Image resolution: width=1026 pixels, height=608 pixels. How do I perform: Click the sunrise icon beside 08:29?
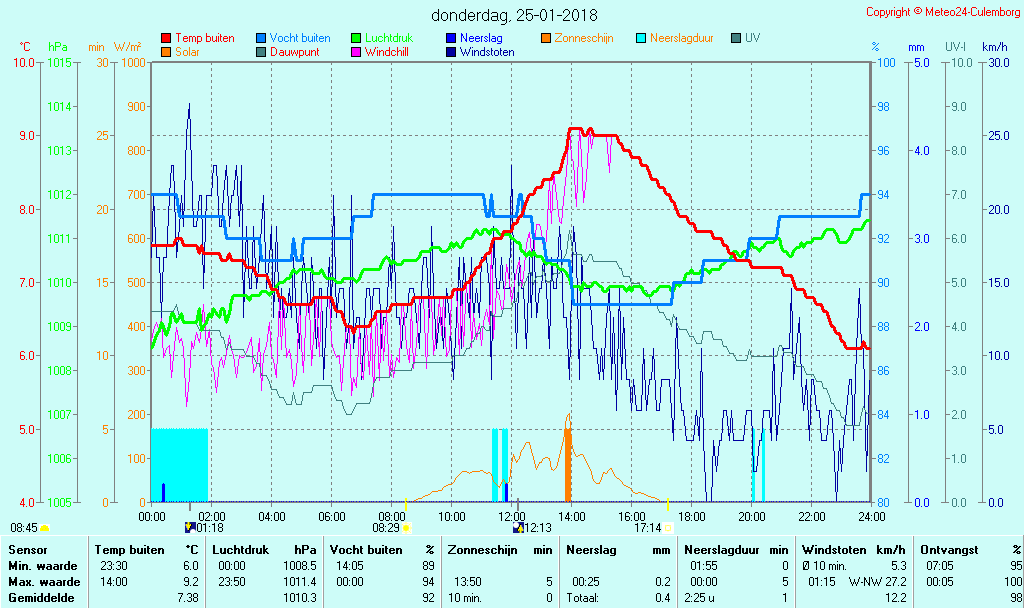407,527
